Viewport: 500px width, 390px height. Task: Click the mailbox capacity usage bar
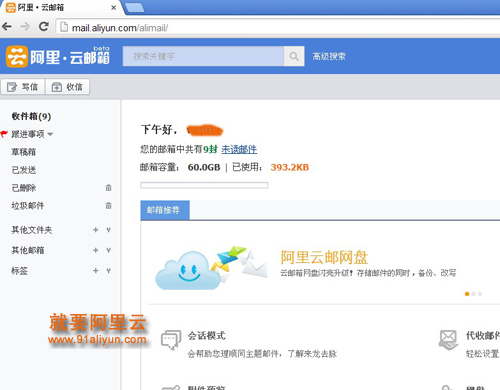(204, 185)
